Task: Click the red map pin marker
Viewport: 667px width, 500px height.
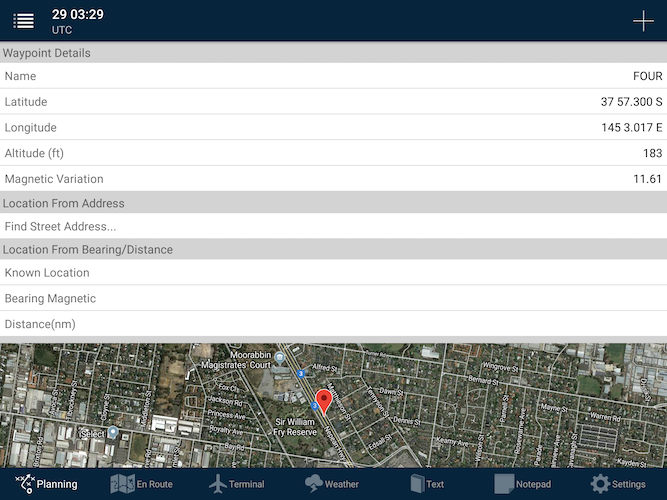Action: tap(324, 402)
